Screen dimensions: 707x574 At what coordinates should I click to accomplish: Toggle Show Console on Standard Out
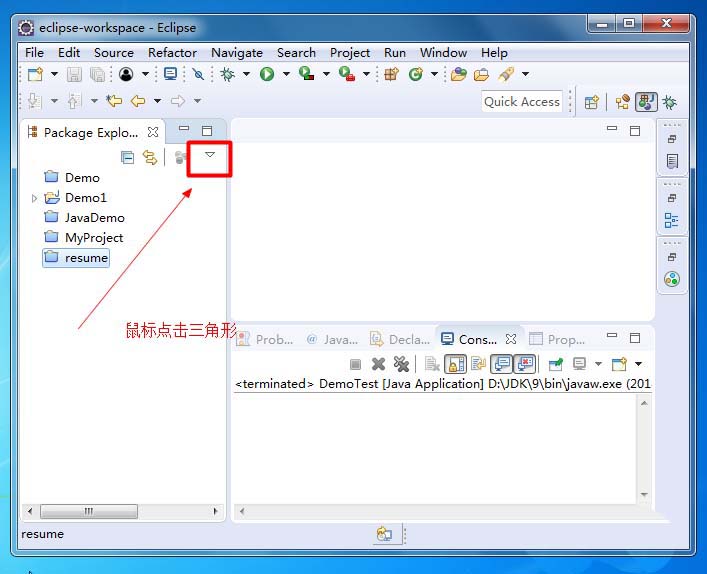tap(501, 364)
